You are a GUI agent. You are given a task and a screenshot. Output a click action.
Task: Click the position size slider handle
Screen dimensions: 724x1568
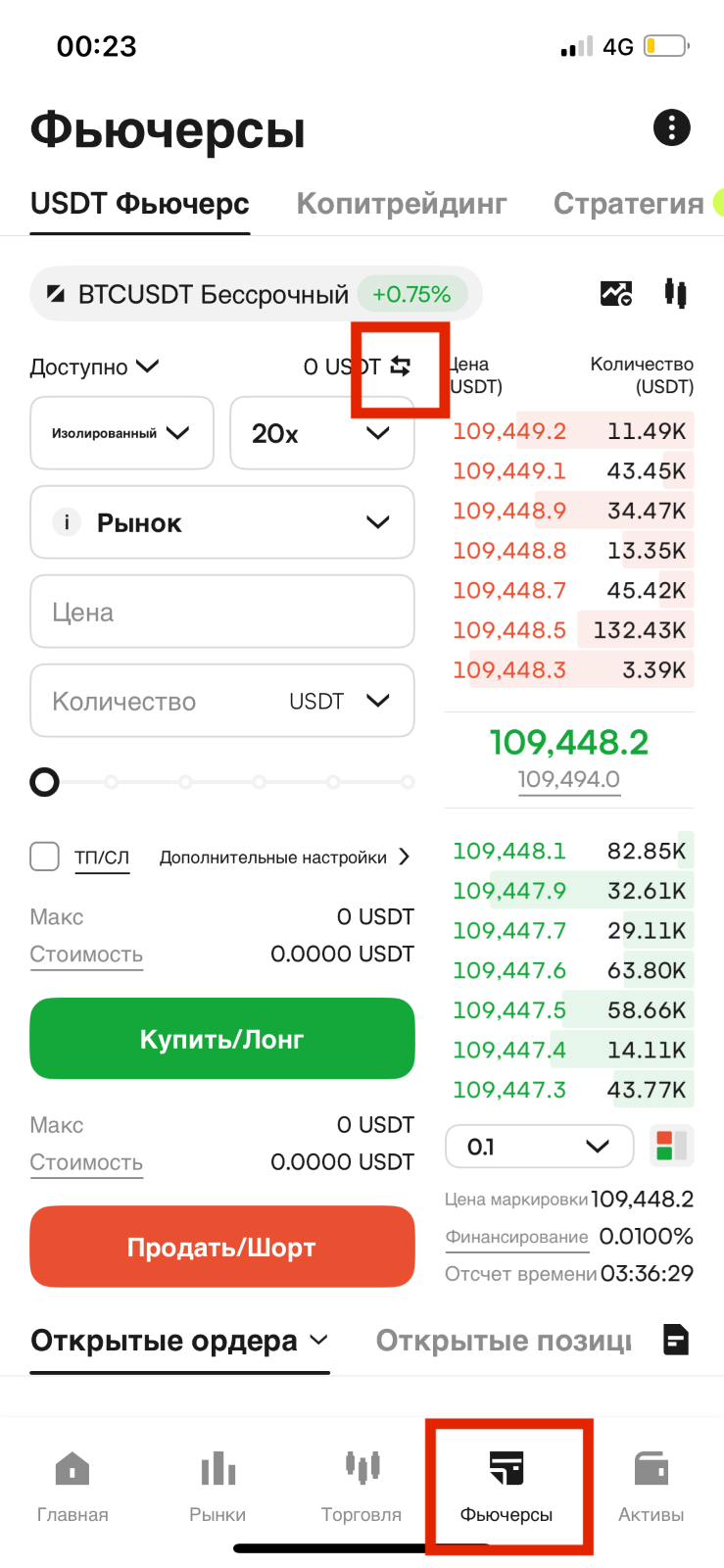coord(45,782)
